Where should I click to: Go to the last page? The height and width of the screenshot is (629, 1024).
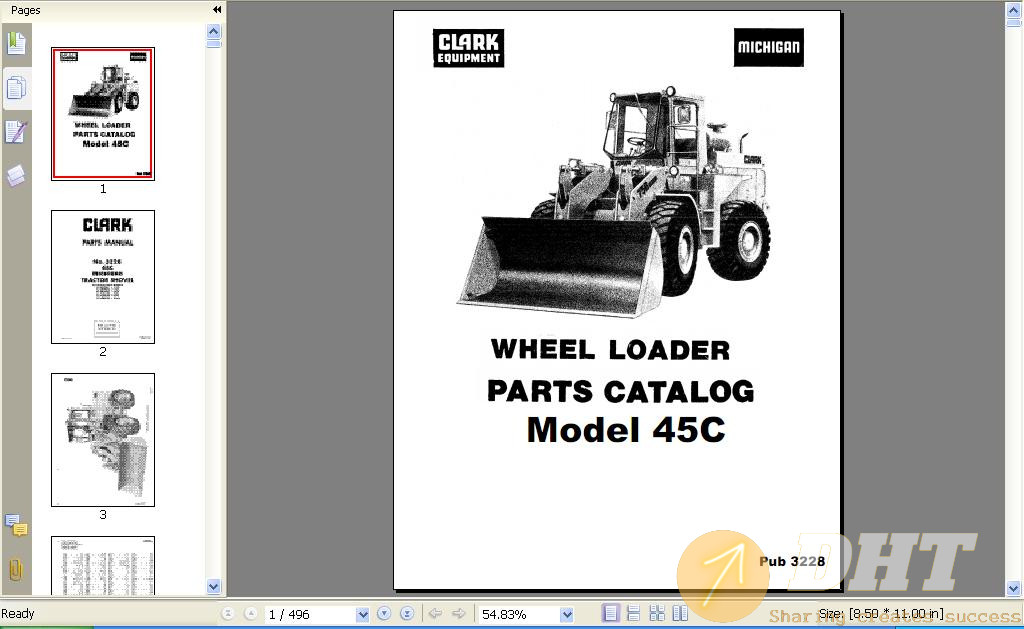click(407, 614)
